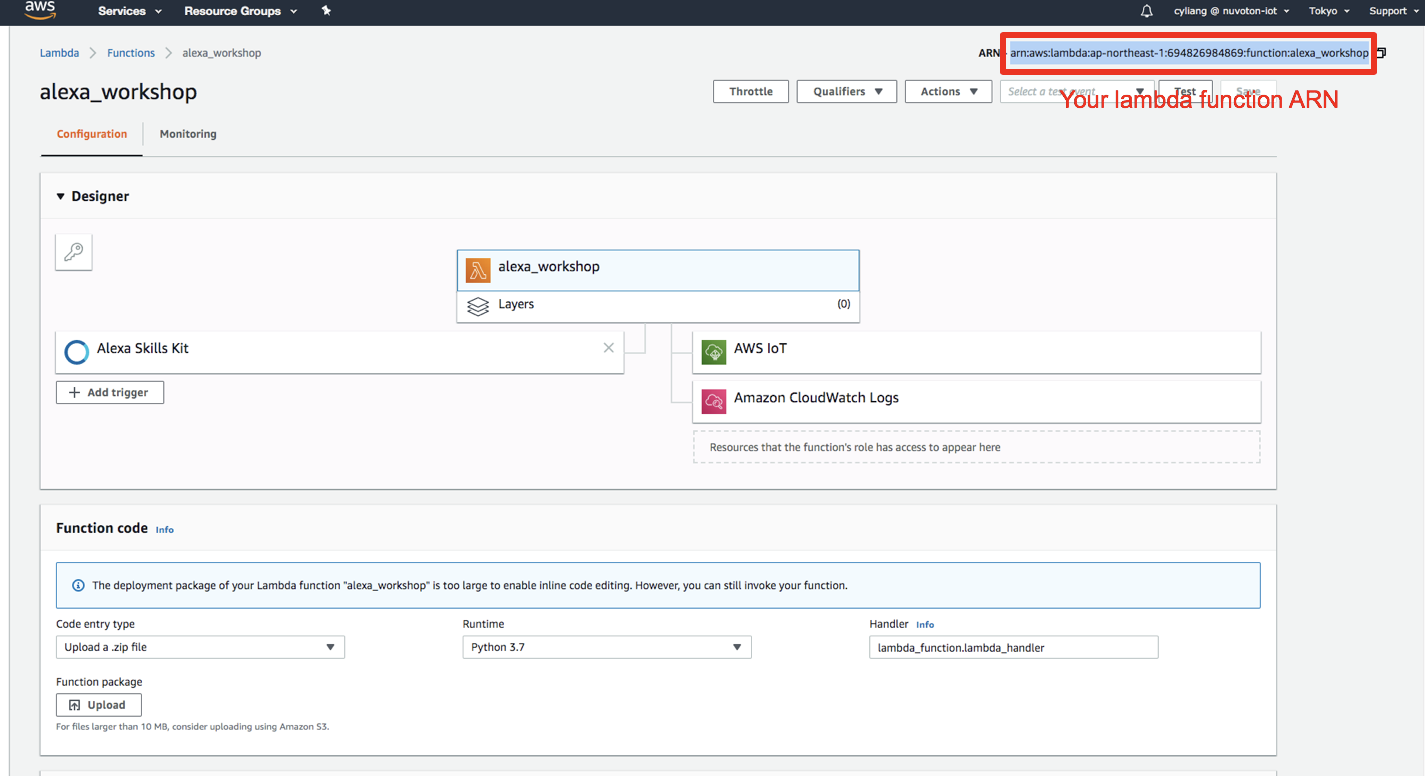Go to the Lambda breadcrumb link
This screenshot has width=1425, height=776.
[60, 53]
